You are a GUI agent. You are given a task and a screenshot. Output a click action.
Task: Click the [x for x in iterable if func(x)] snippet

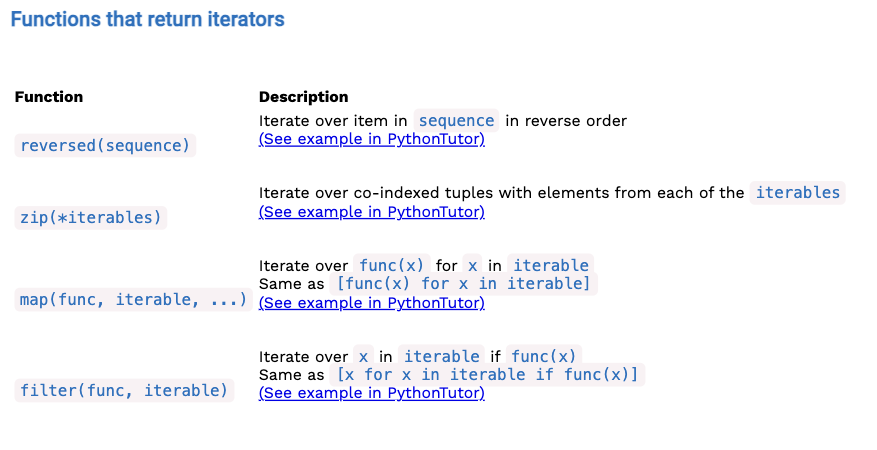(488, 375)
